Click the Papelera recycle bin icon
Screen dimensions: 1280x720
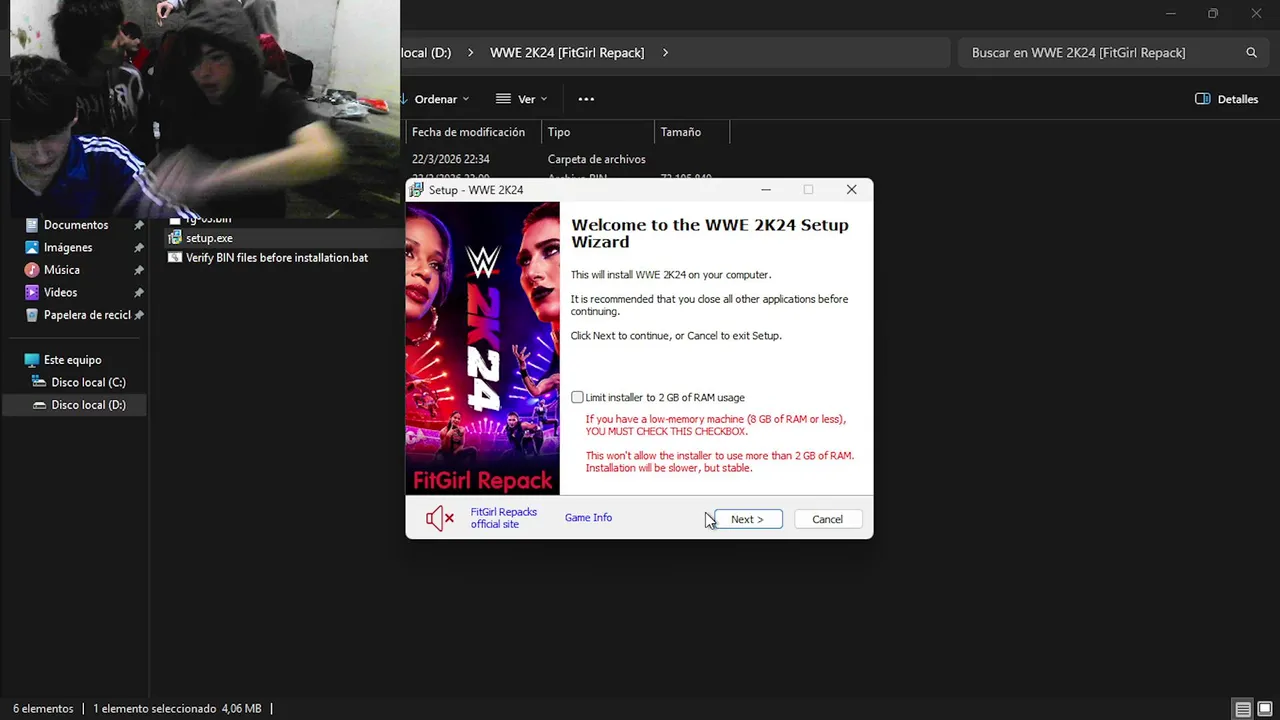pyautogui.click(x=32, y=315)
